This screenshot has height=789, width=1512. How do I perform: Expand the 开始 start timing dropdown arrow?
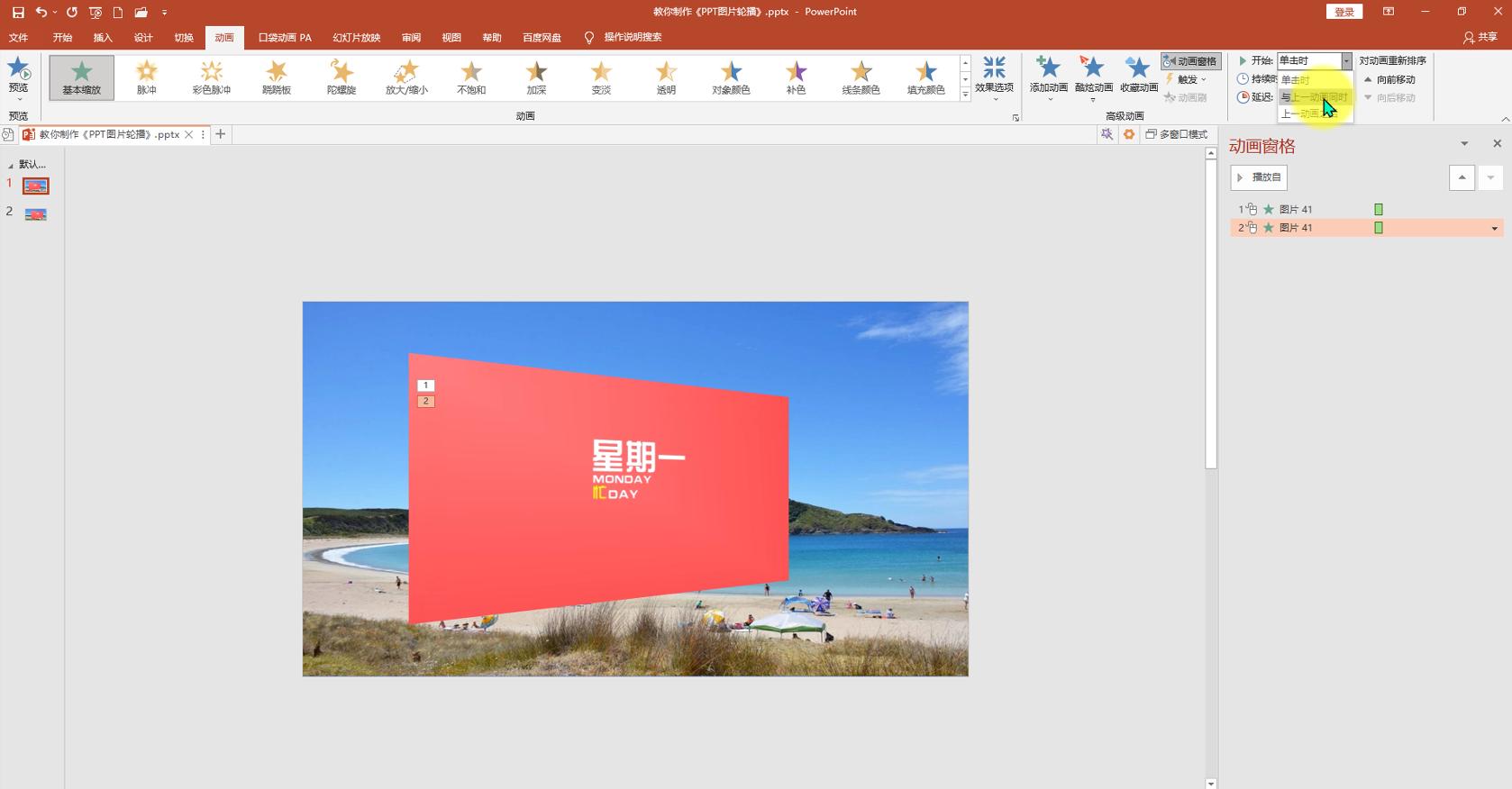tap(1346, 61)
